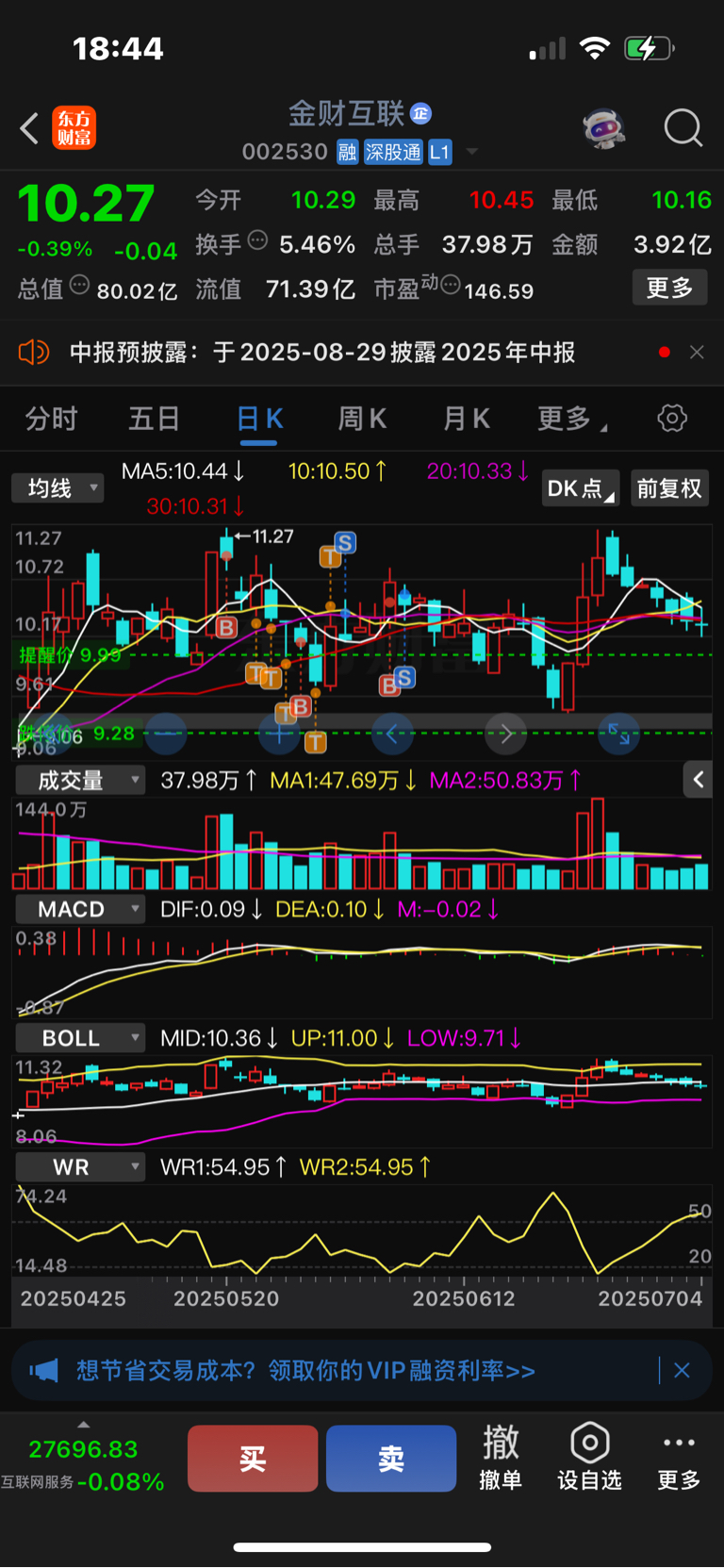The width and height of the screenshot is (724, 1568).
Task: Shift chart right with arrow button
Action: (505, 733)
